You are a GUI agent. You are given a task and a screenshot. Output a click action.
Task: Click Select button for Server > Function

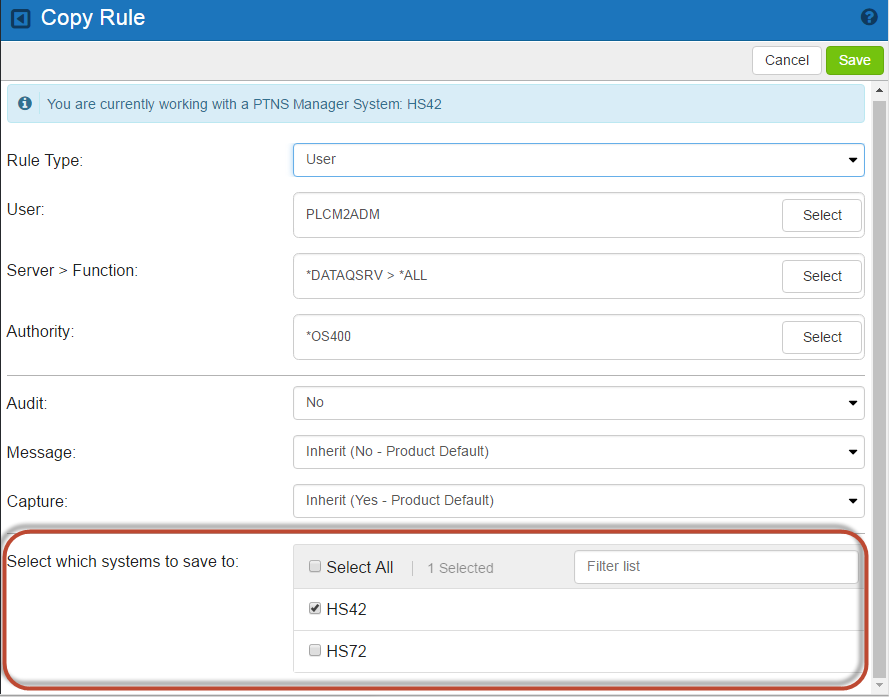tap(822, 276)
